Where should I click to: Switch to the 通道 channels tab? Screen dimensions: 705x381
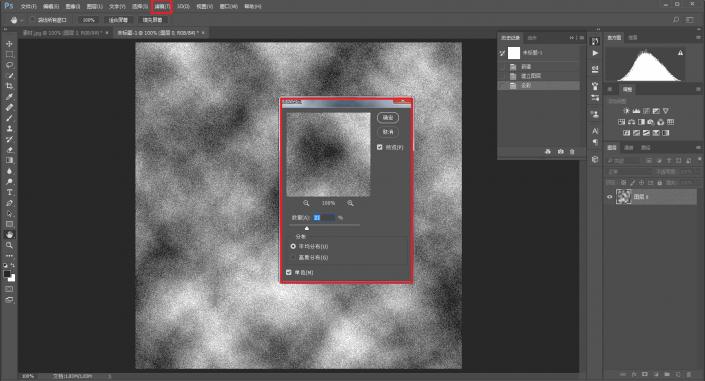[629, 148]
